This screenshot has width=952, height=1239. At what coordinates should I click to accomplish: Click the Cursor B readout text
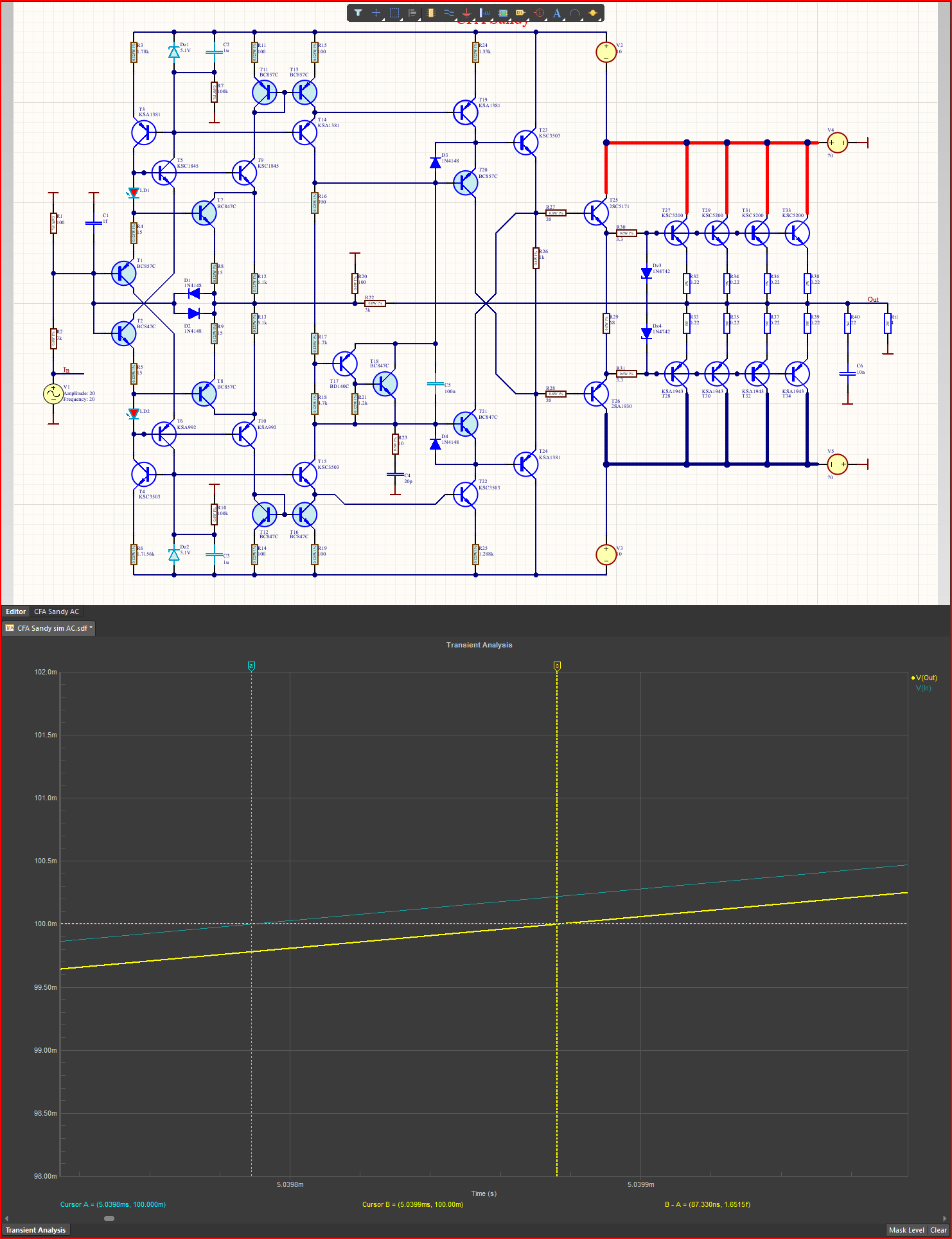(412, 1204)
